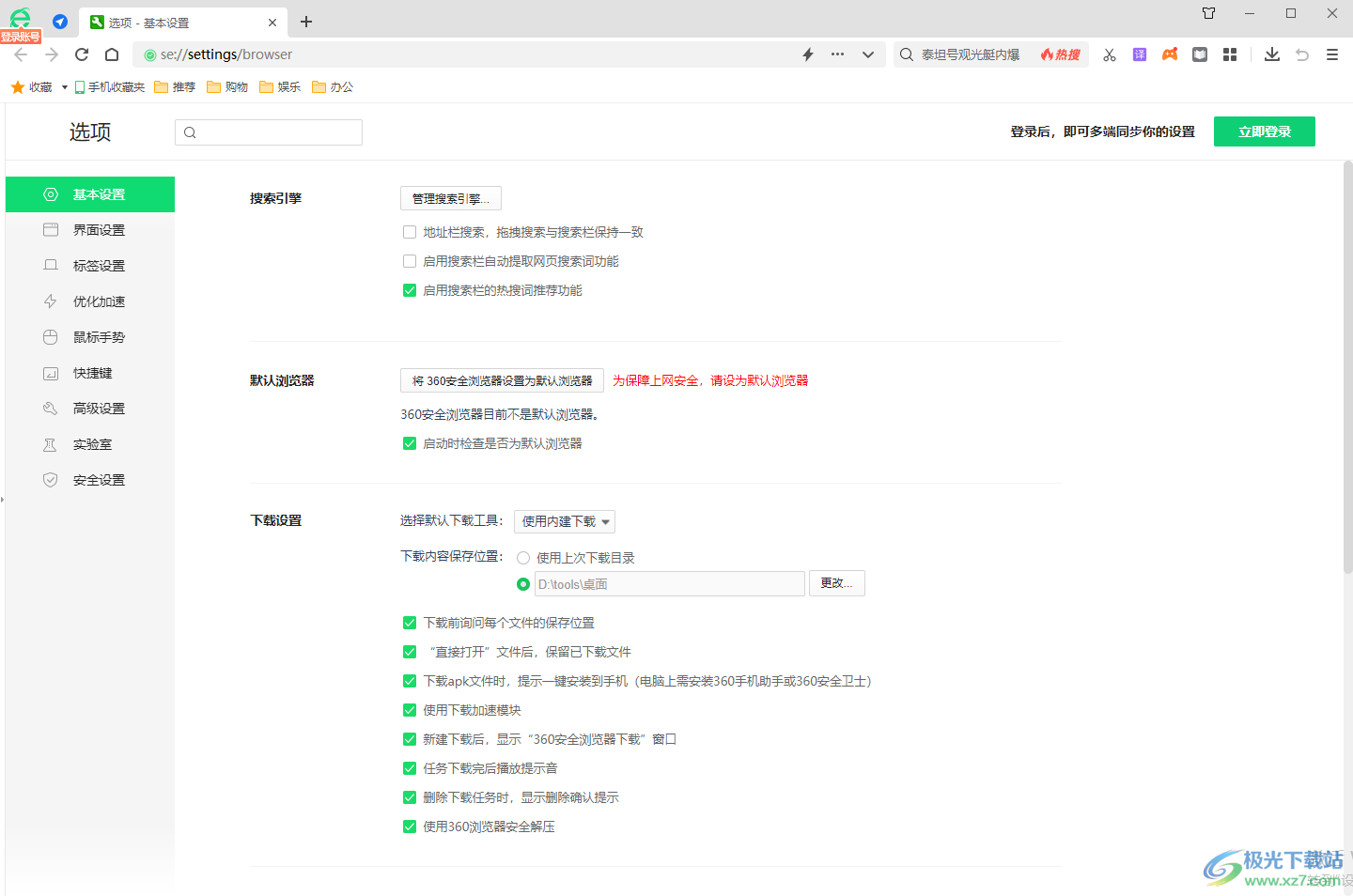Close the 选项 - 基本设置 tab
This screenshot has height=896, width=1353.
(x=272, y=23)
